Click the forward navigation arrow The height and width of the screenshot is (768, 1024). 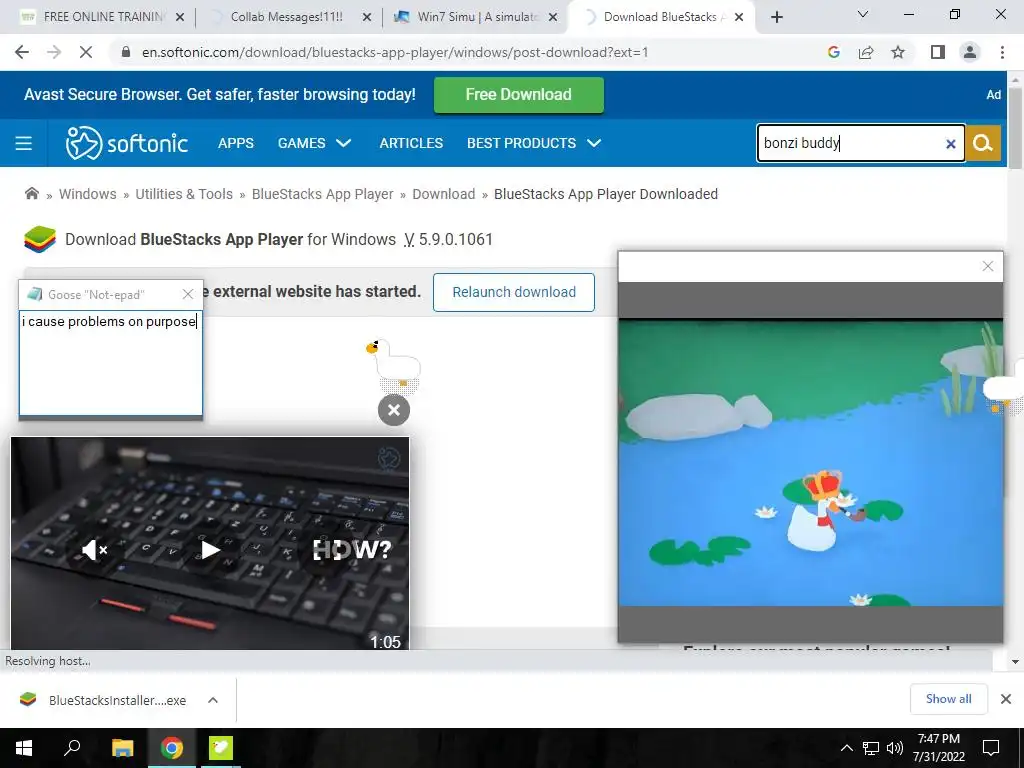[54, 52]
